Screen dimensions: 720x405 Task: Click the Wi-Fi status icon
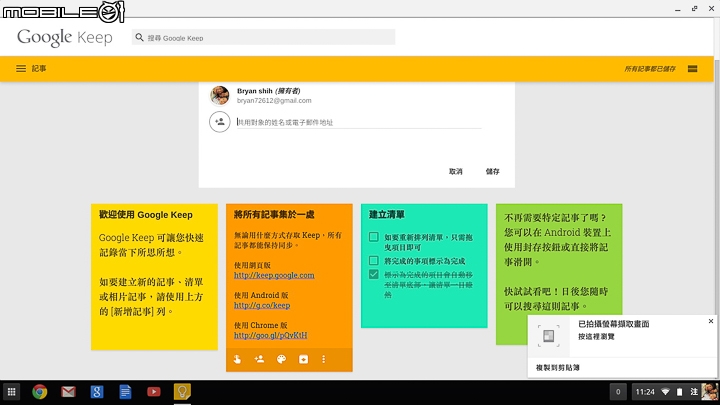pos(665,392)
